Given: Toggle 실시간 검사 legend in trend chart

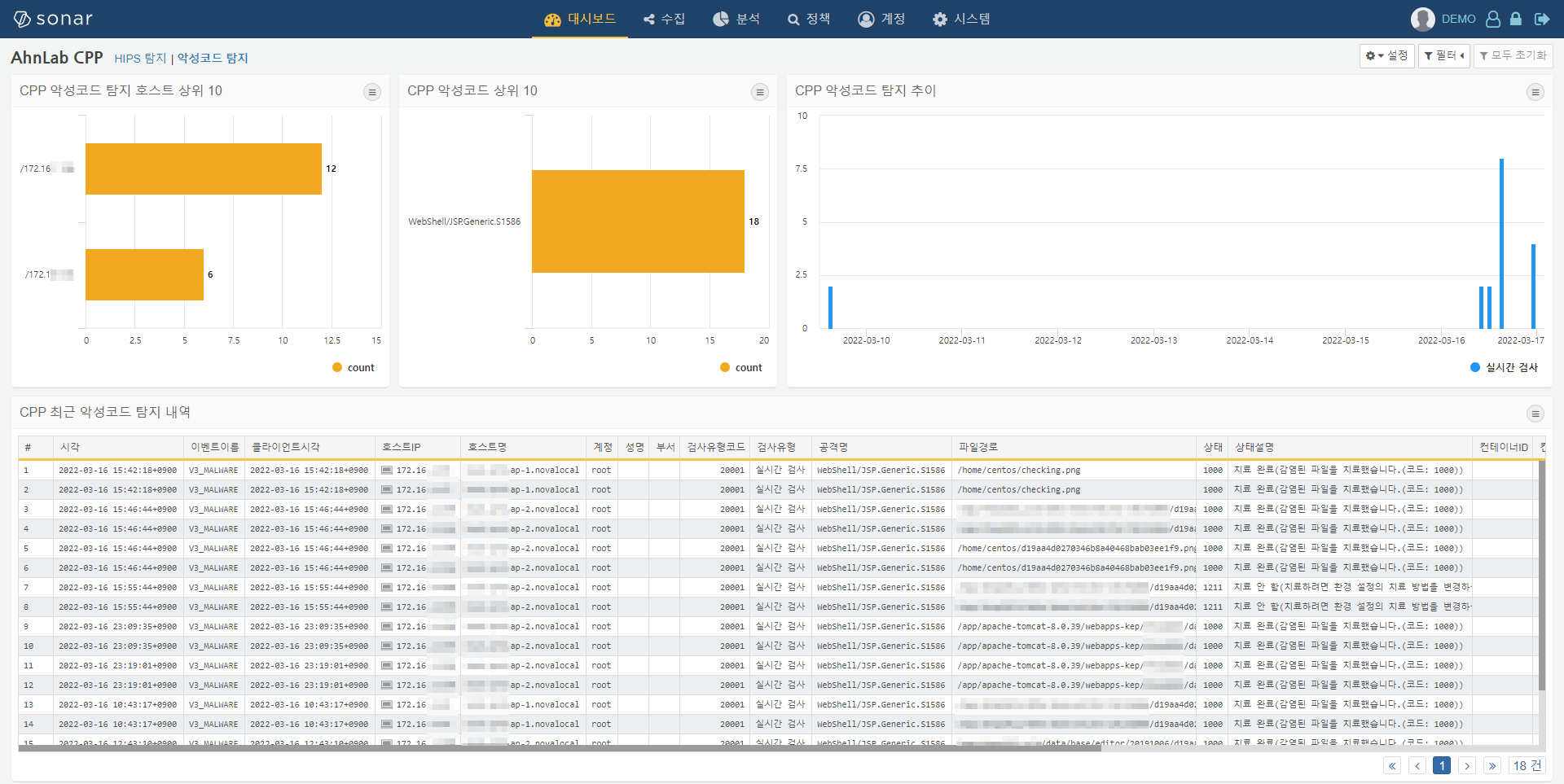Looking at the screenshot, I should click(x=1505, y=367).
